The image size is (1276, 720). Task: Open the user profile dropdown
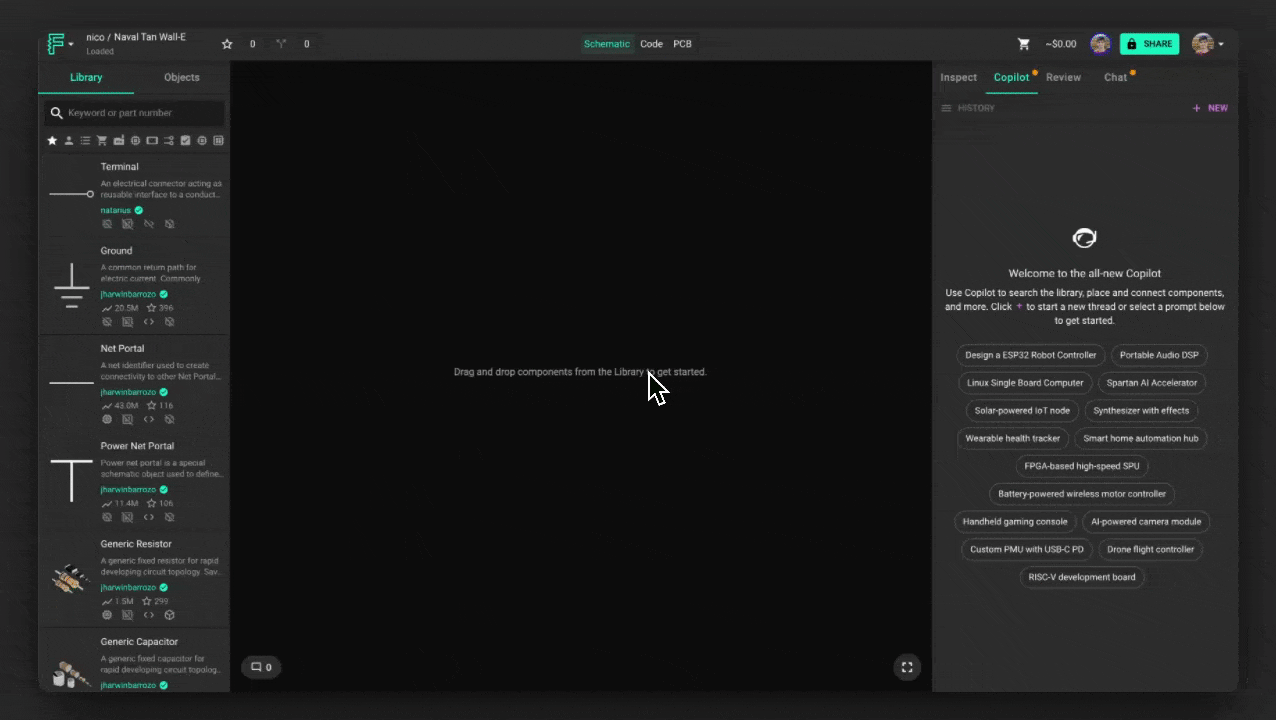(x=1207, y=44)
